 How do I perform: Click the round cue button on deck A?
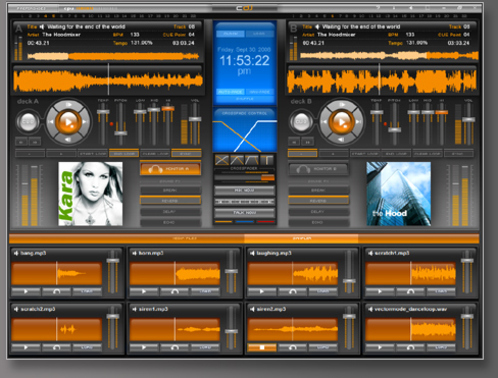[x=28, y=122]
